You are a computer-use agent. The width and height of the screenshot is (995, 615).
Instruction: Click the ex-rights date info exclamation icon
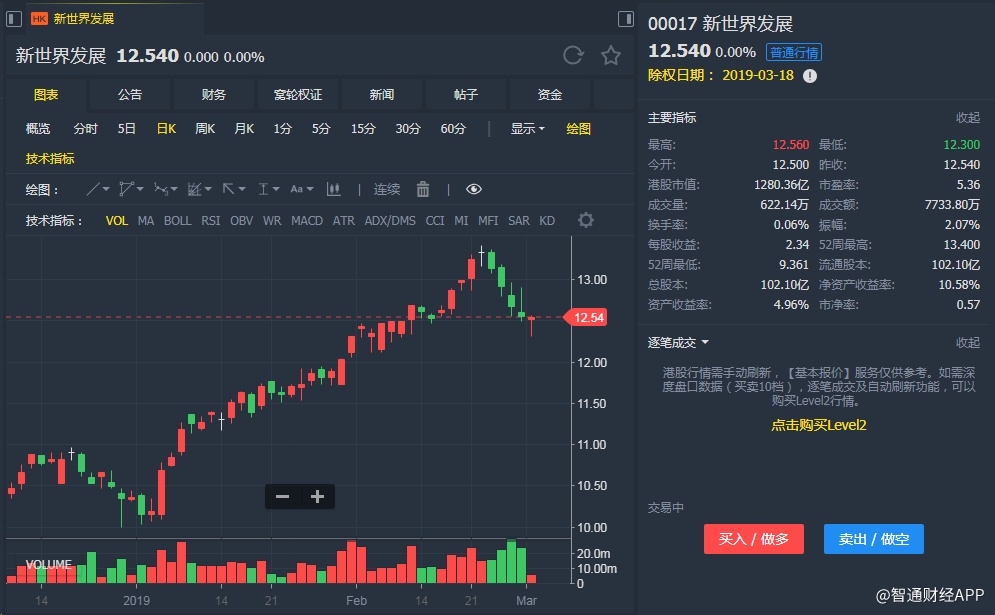coord(810,76)
